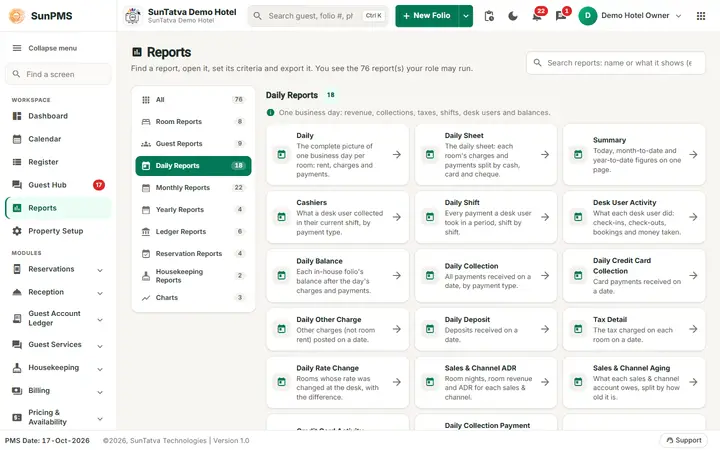
Task: Select the Reservation Reports category
Action: click(193, 253)
